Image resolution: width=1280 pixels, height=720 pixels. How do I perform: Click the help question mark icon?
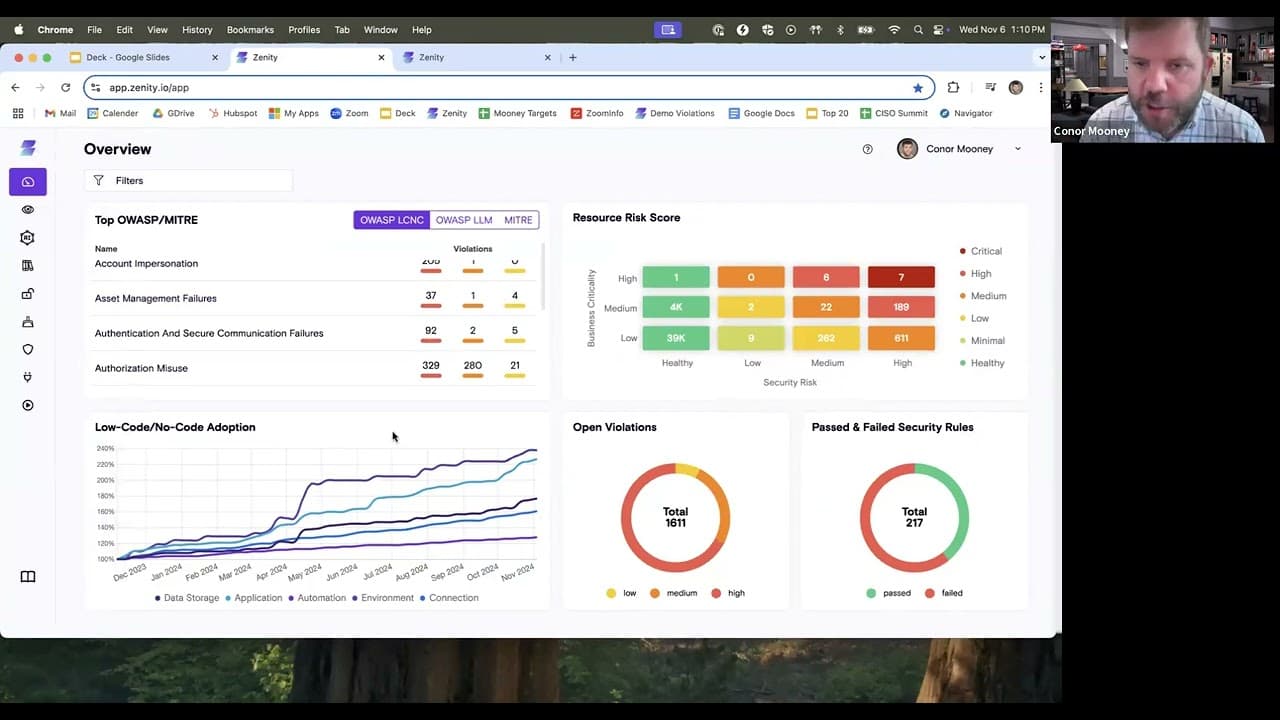[867, 149]
